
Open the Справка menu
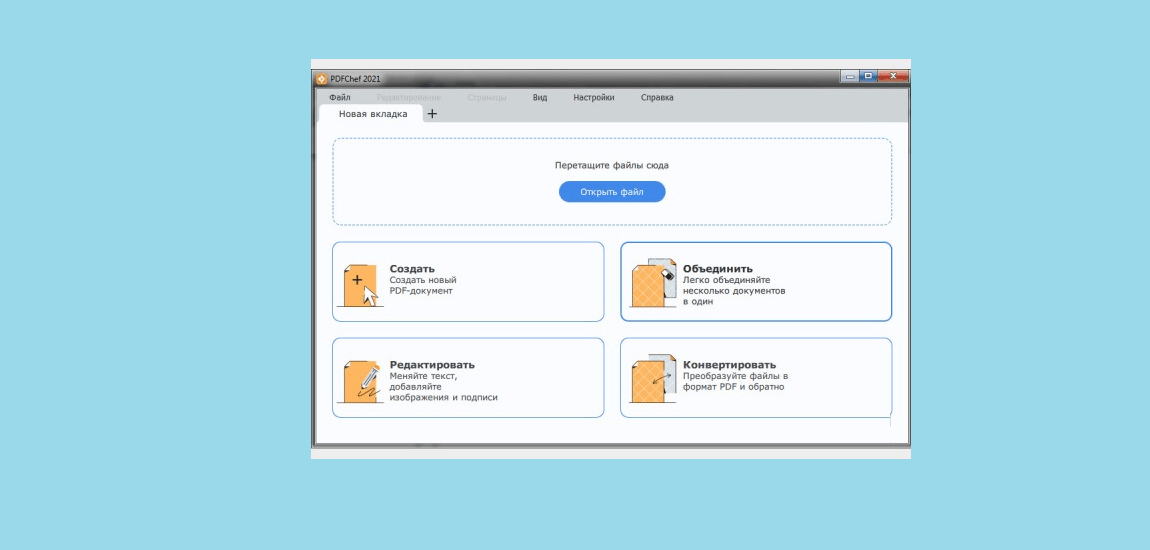point(657,98)
